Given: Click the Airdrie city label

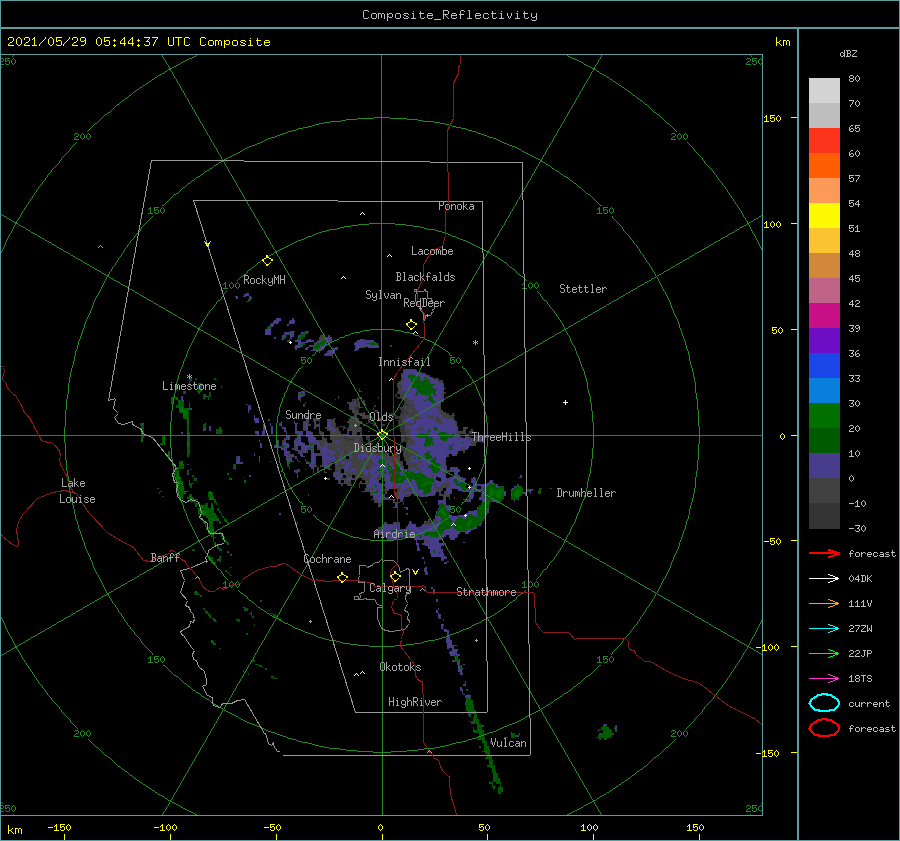Looking at the screenshot, I should coord(394,534).
